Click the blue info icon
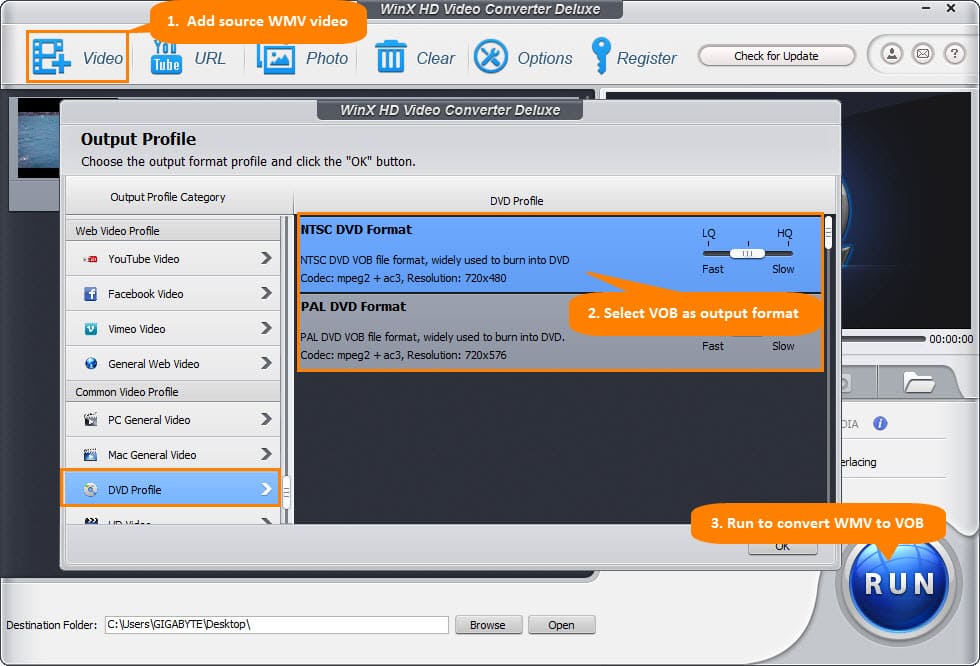Screen dimensions: 980x666 coord(880,424)
